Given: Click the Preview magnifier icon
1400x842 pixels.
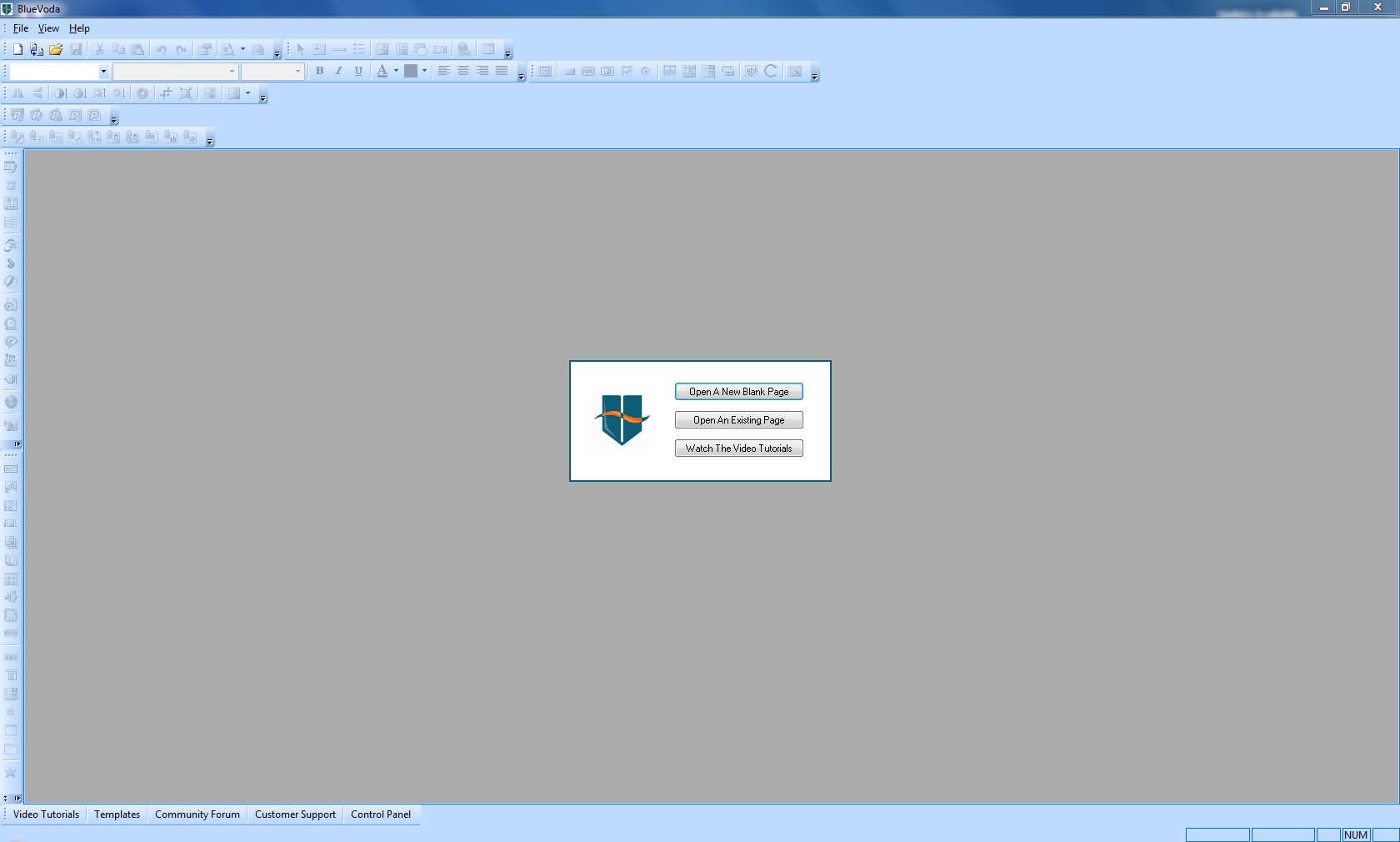Looking at the screenshot, I should [227, 49].
